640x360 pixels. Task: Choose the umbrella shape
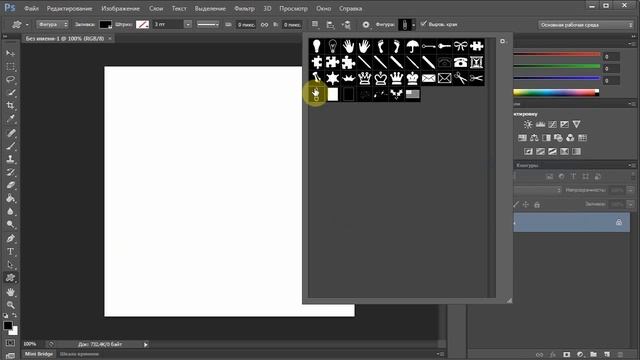(x=413, y=46)
